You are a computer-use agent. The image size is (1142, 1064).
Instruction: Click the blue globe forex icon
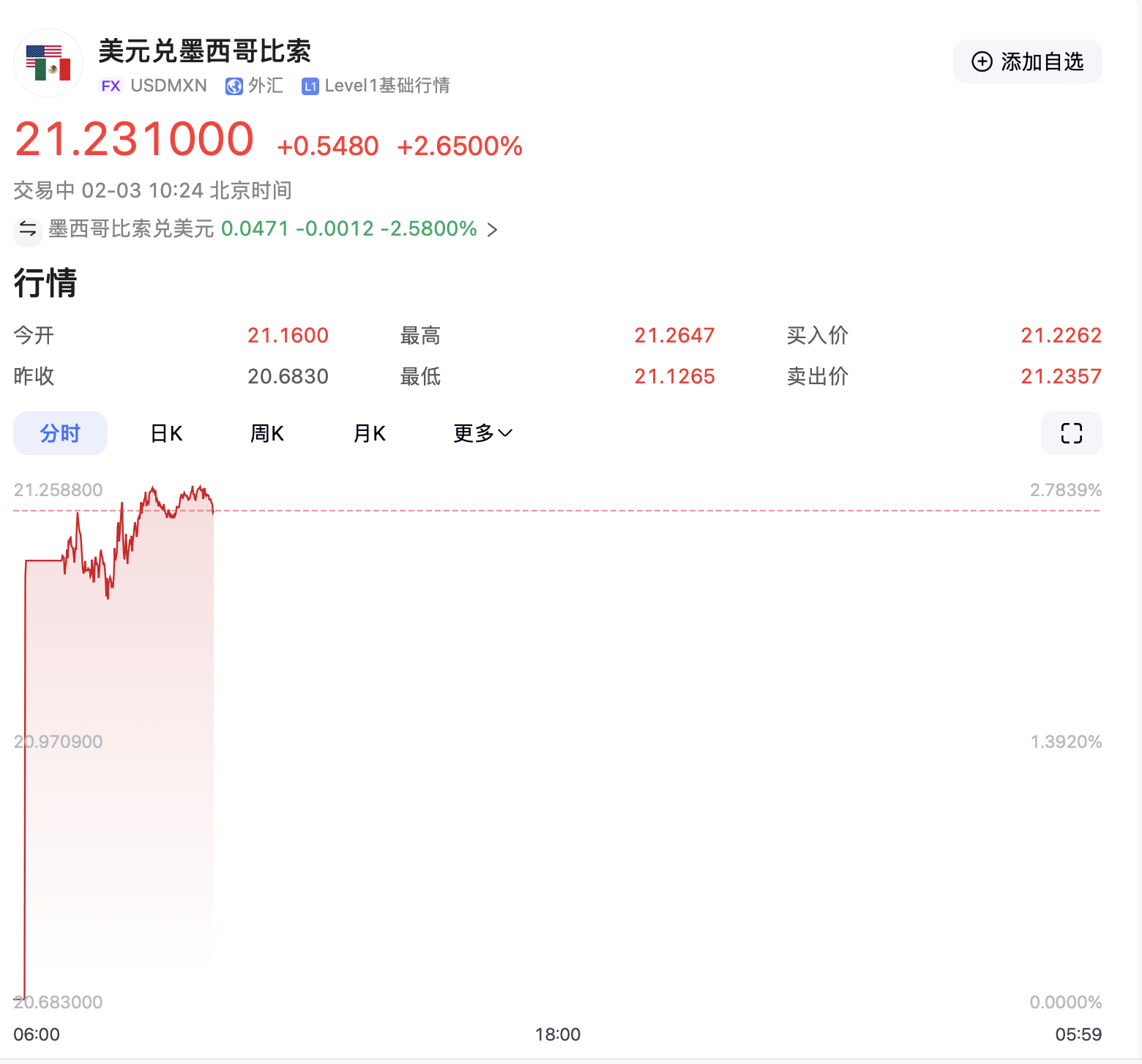234,86
